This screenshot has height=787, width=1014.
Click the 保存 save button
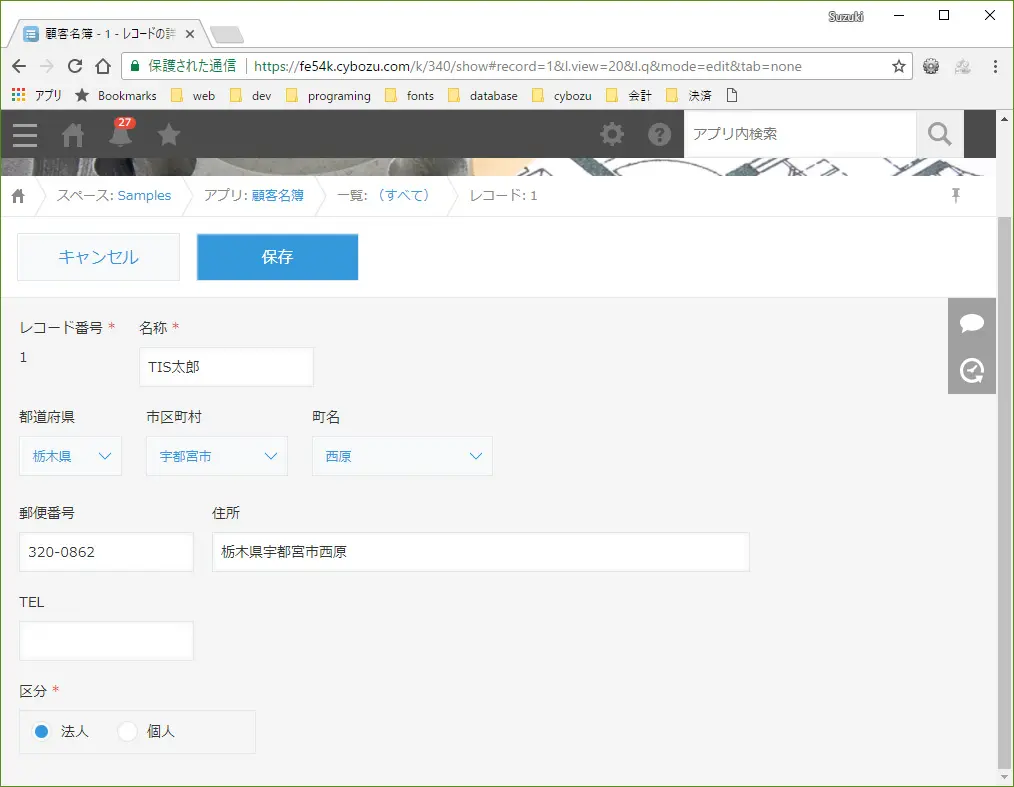[277, 257]
